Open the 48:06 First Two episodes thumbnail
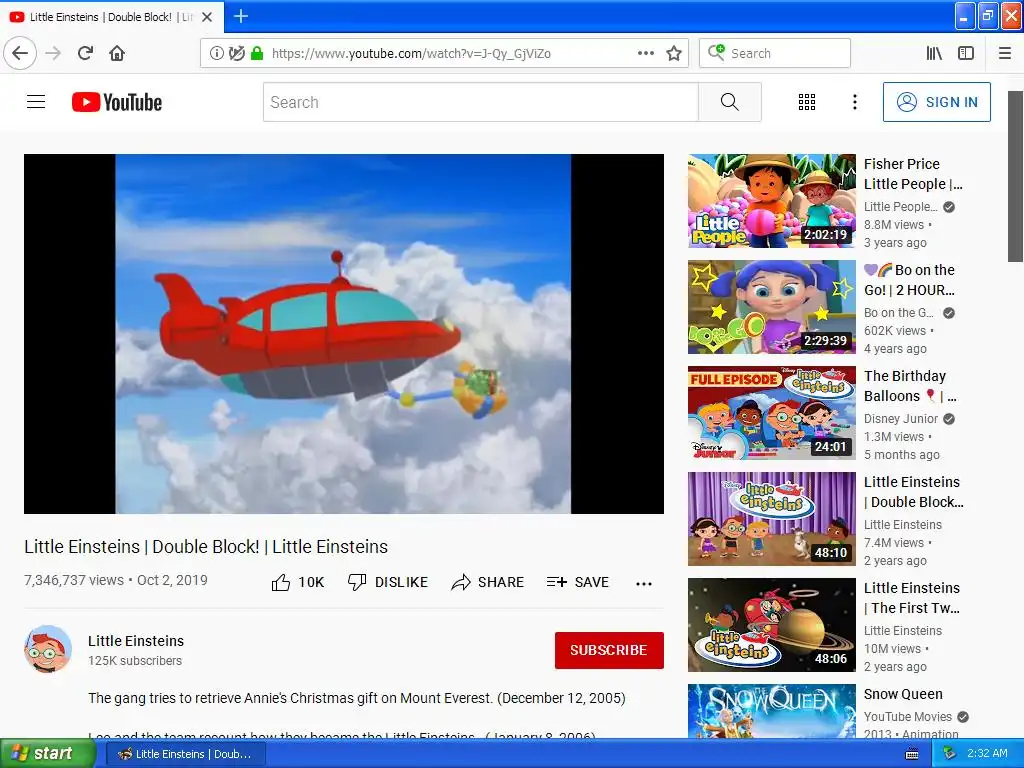 point(771,625)
